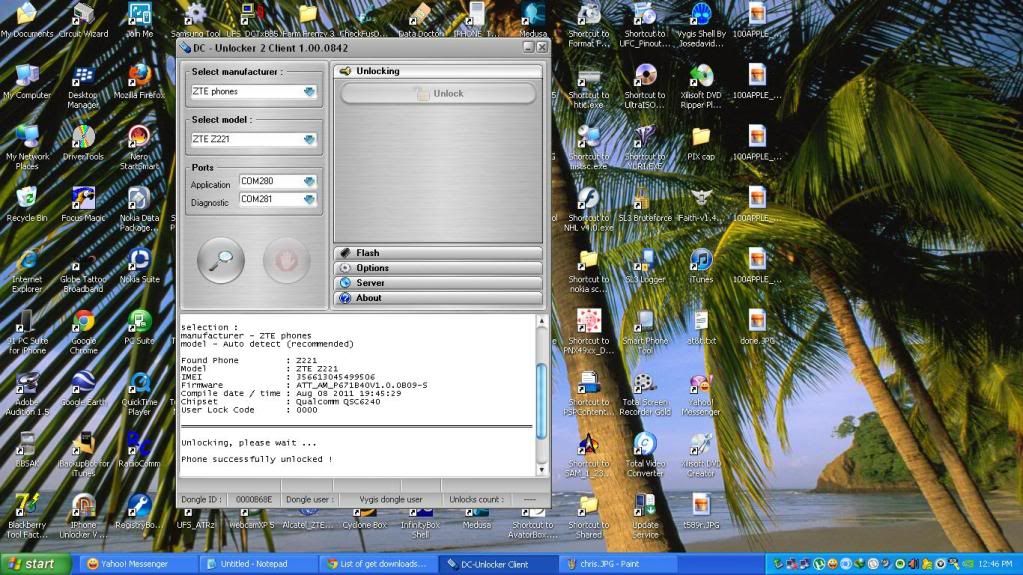This screenshot has width=1023, height=575.
Task: Select Total Screen Recorder Gold icon
Action: click(645, 394)
